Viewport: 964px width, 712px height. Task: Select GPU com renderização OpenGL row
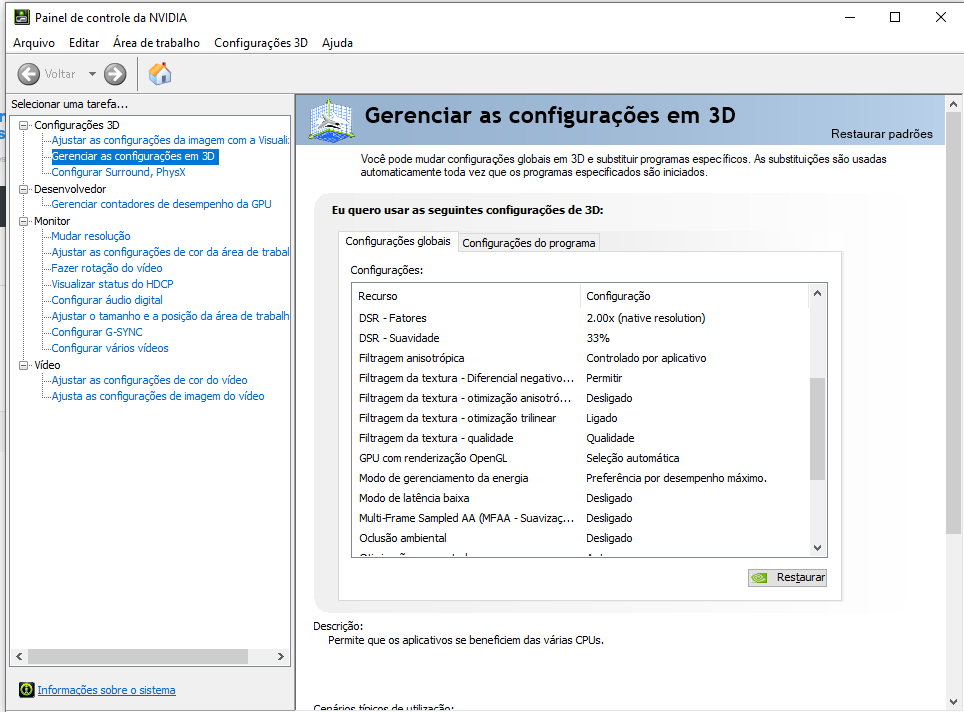(x=581, y=458)
